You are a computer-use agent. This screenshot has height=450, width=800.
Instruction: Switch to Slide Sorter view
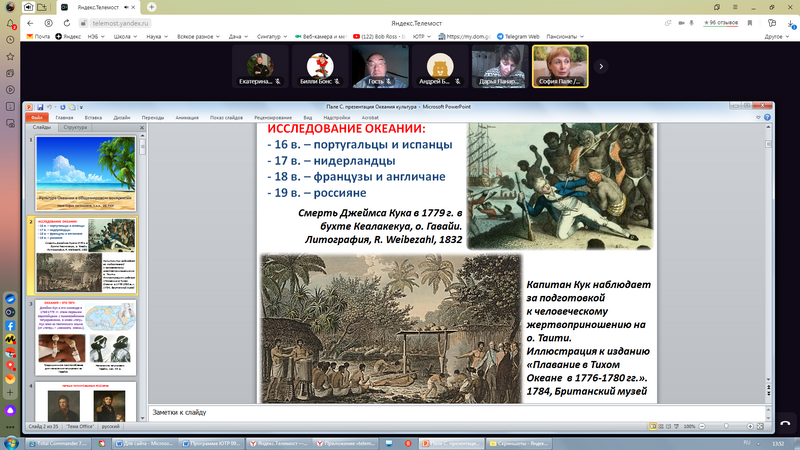pos(661,426)
